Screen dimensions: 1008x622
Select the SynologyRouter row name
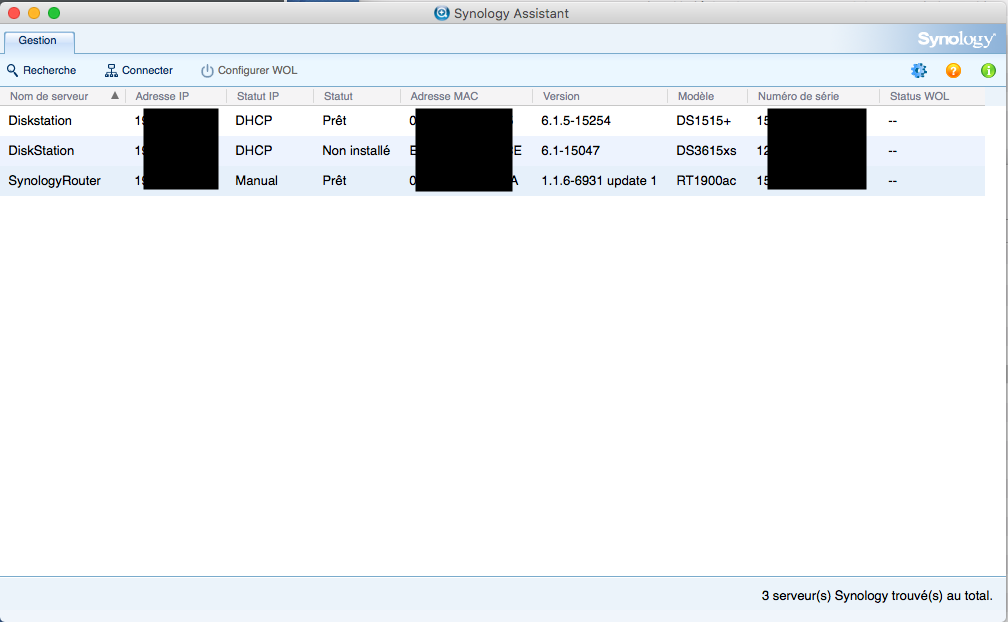pyautogui.click(x=55, y=181)
